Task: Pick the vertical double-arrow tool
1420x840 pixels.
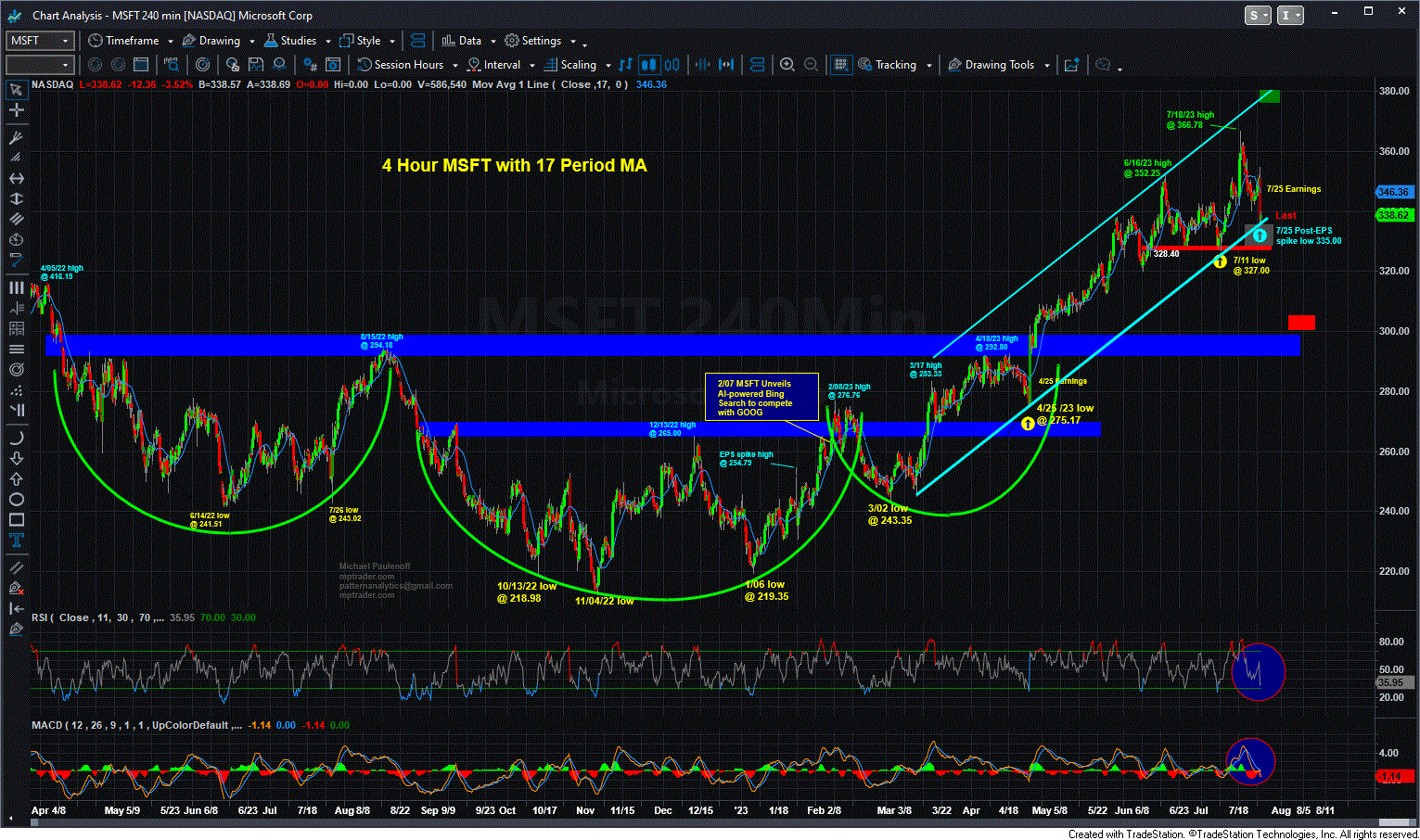Action: click(x=16, y=199)
